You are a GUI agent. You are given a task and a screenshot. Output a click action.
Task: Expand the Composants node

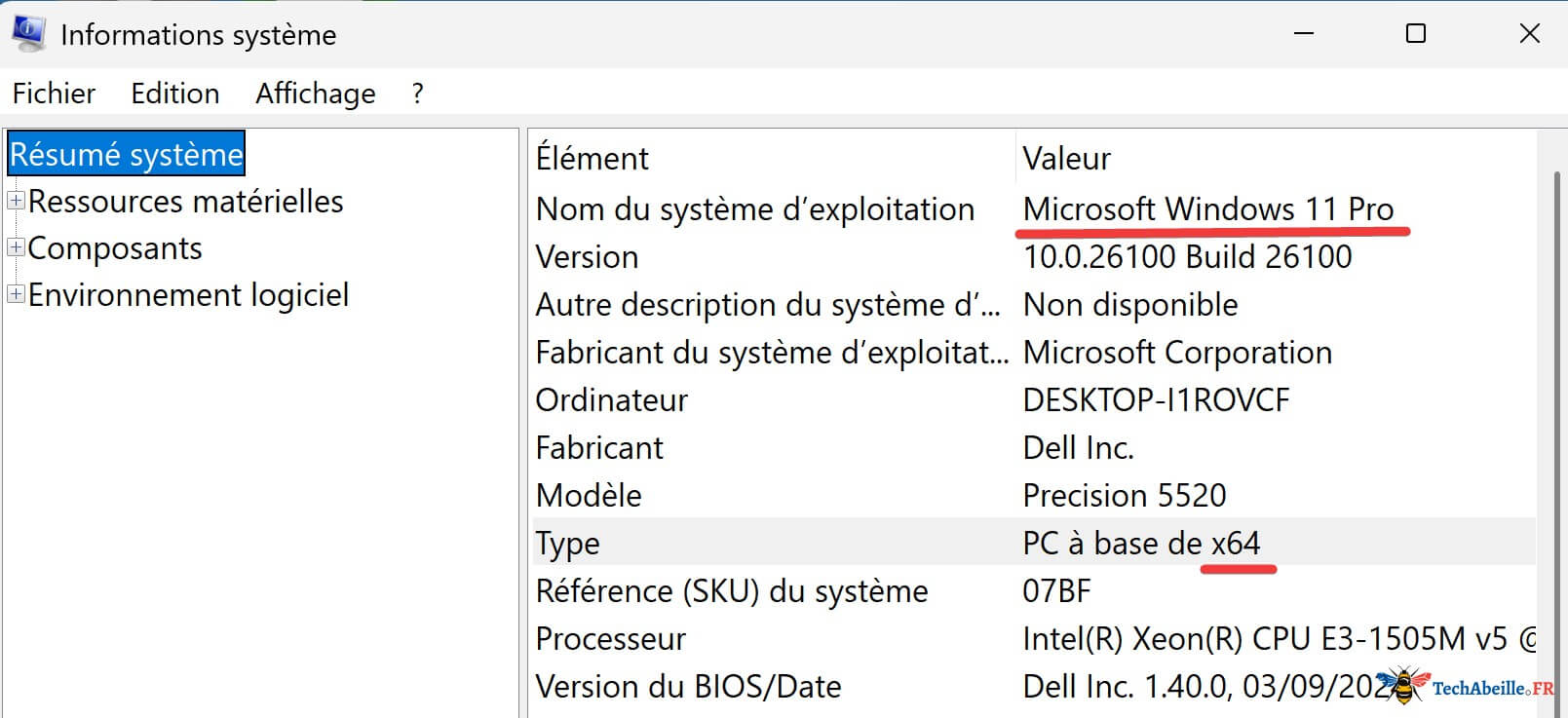[16, 247]
